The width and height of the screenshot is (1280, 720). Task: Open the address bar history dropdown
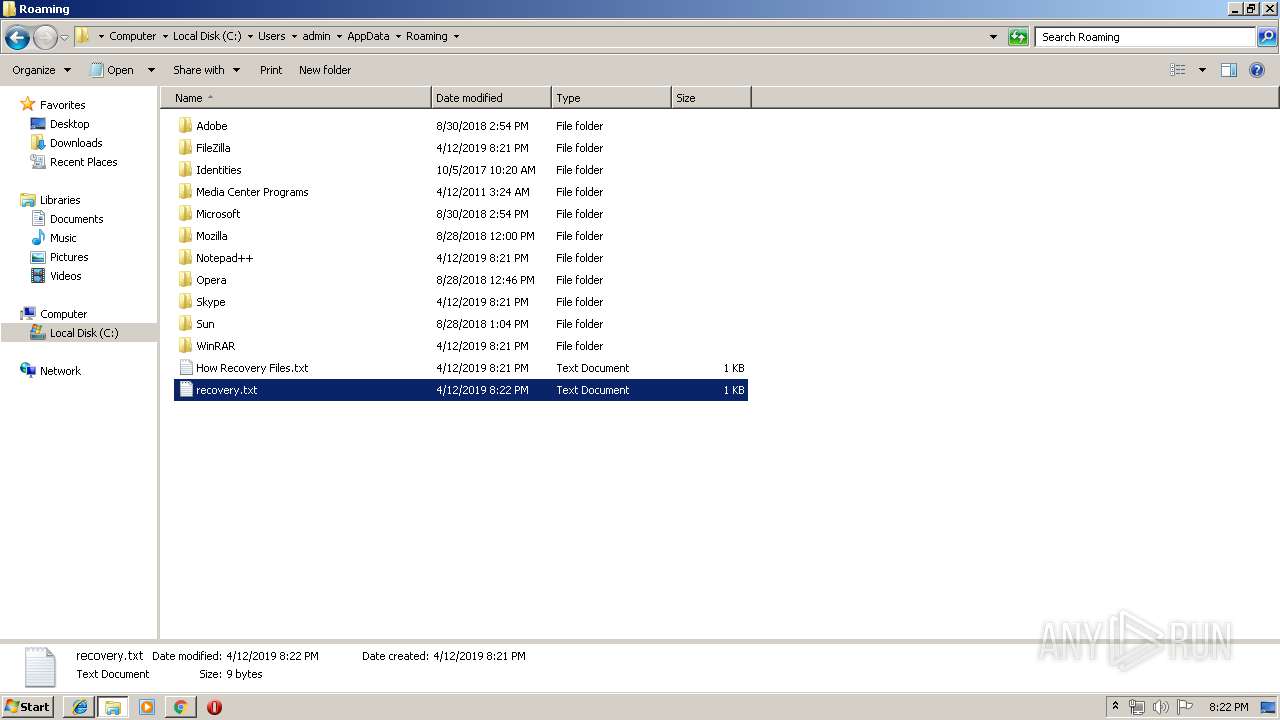pyautogui.click(x=993, y=37)
